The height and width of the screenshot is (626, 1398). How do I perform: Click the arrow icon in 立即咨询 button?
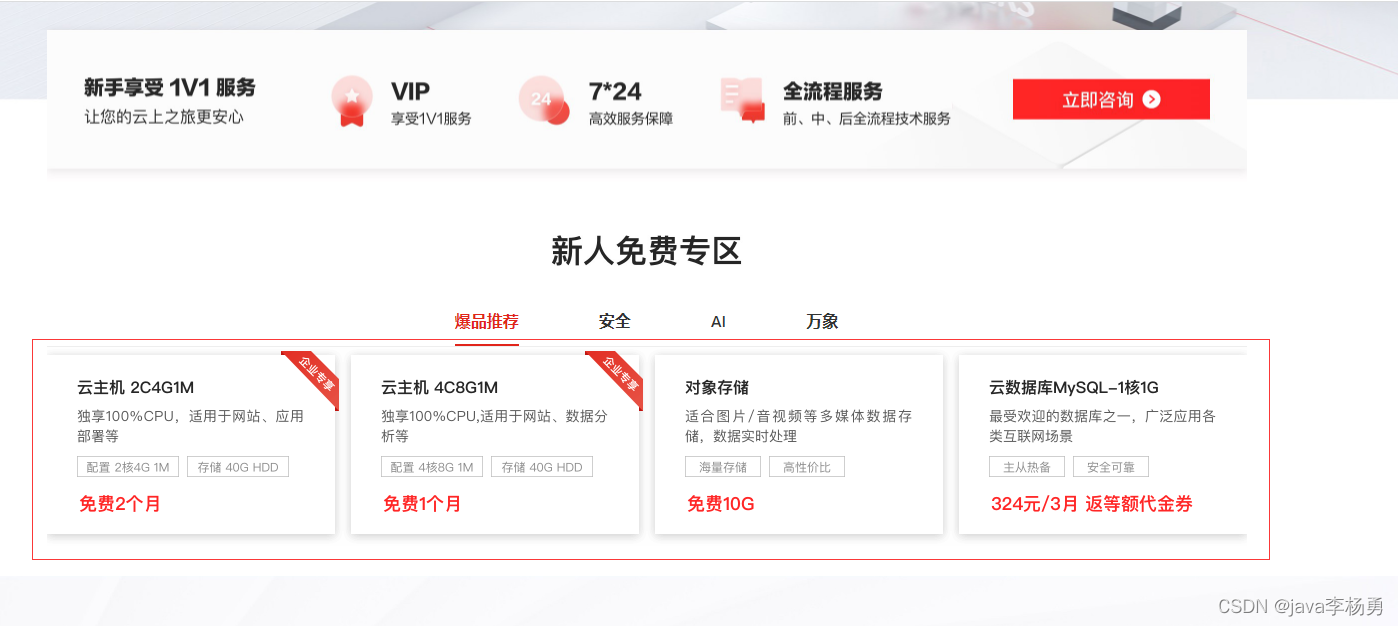pyautogui.click(x=1152, y=99)
